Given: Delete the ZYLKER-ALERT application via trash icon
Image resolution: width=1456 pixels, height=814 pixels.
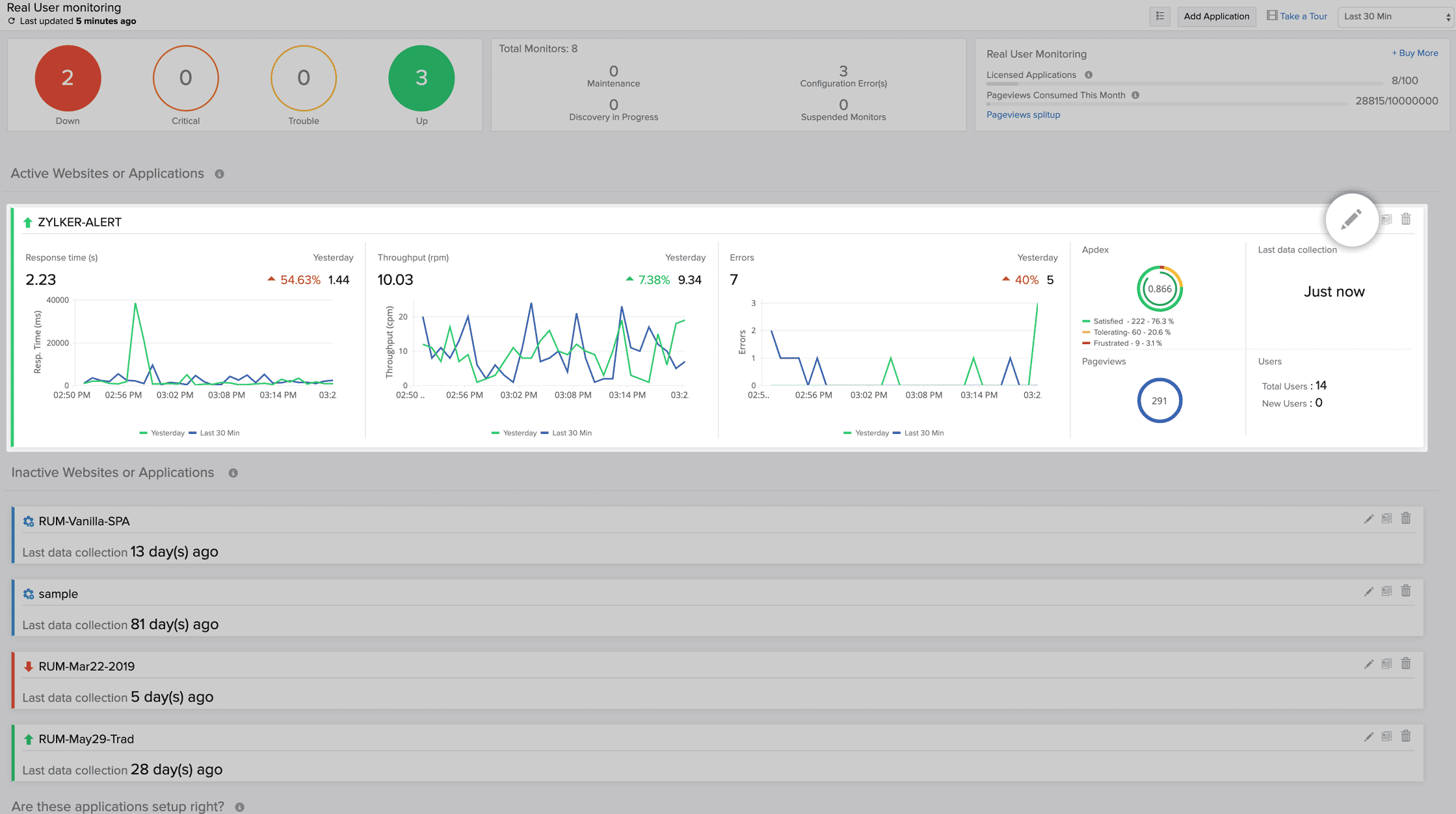Looking at the screenshot, I should pos(1406,219).
